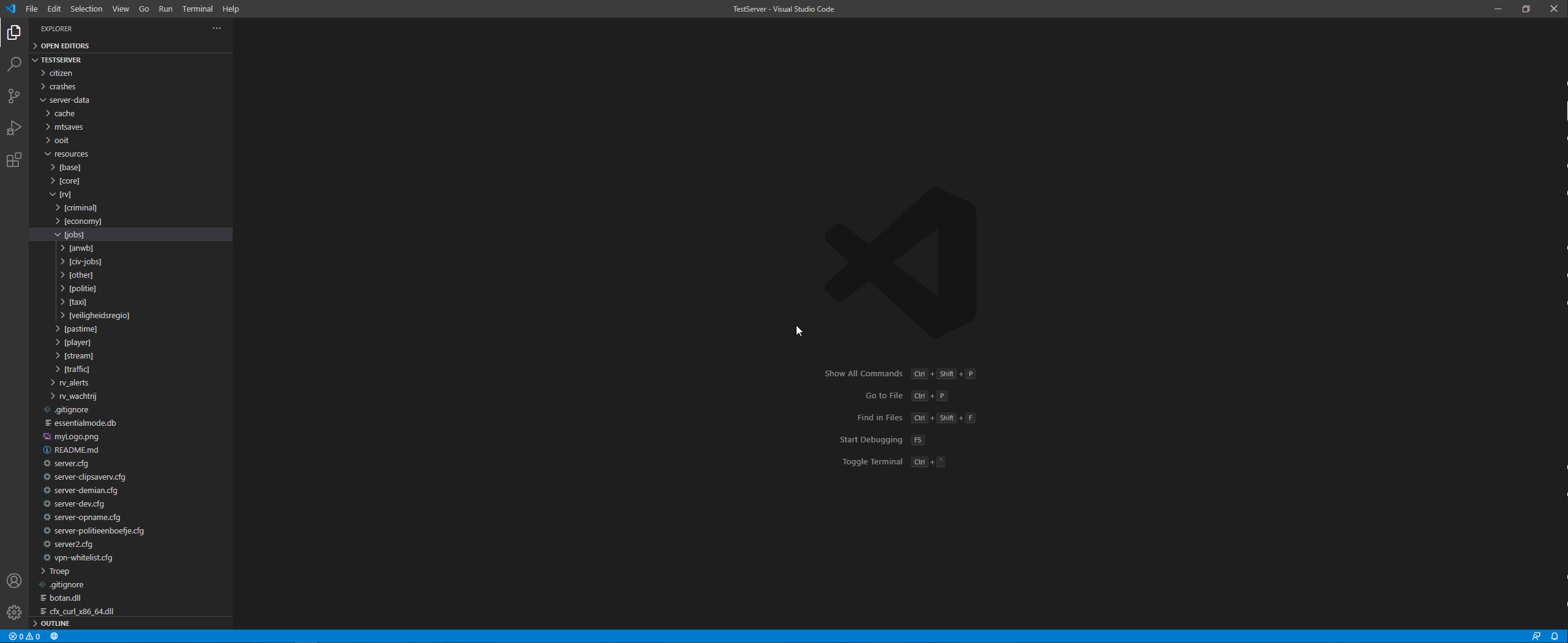
Task: Open the Terminal menu
Action: (x=197, y=9)
